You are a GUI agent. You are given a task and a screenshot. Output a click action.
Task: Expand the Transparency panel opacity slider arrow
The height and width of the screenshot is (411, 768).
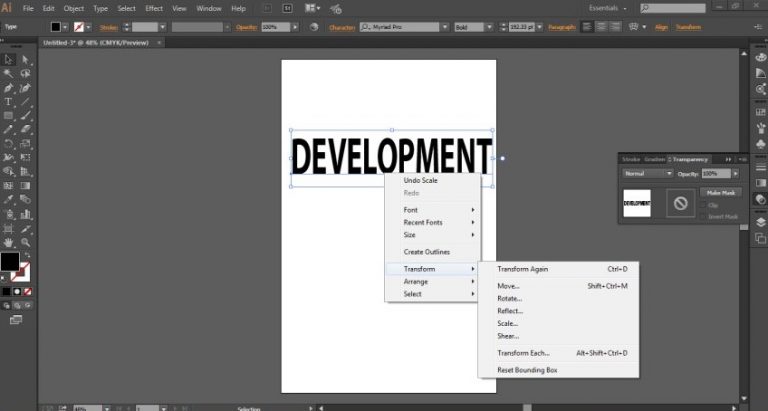pyautogui.click(x=736, y=174)
